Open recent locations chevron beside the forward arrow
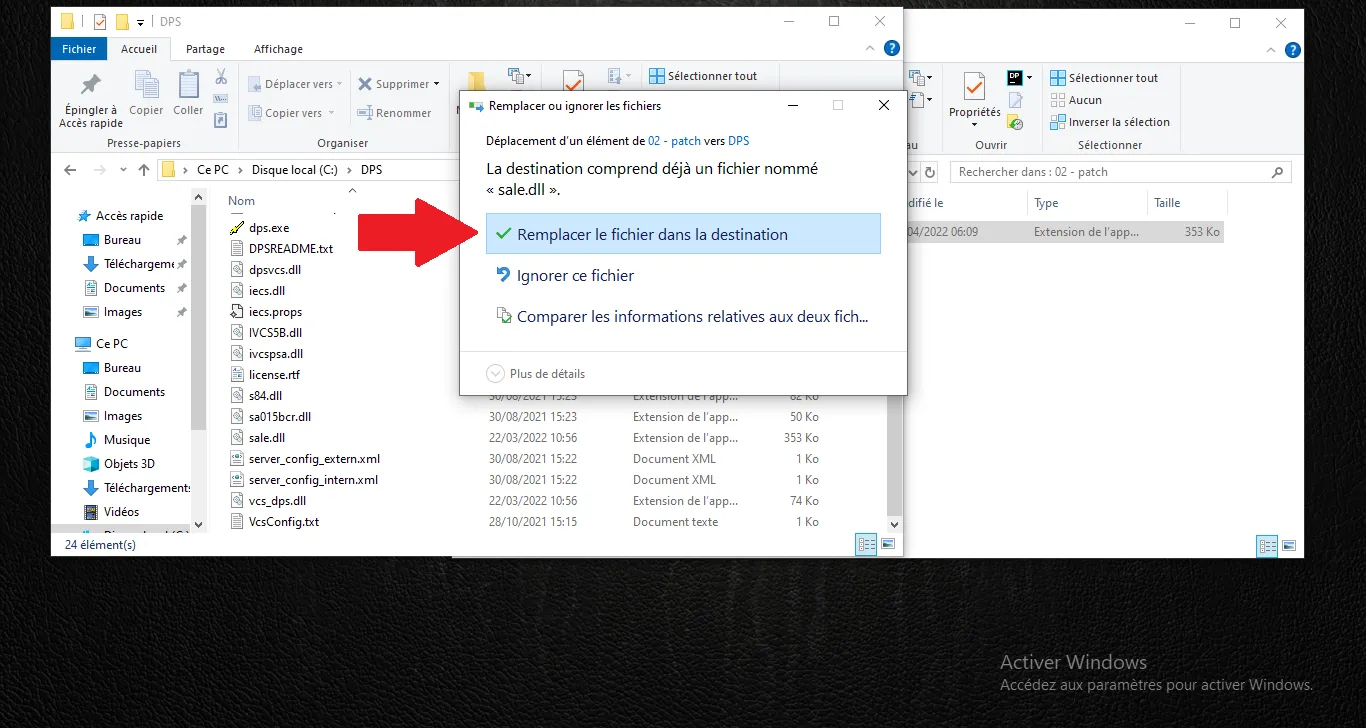Image resolution: width=1366 pixels, height=728 pixels. tap(121, 170)
